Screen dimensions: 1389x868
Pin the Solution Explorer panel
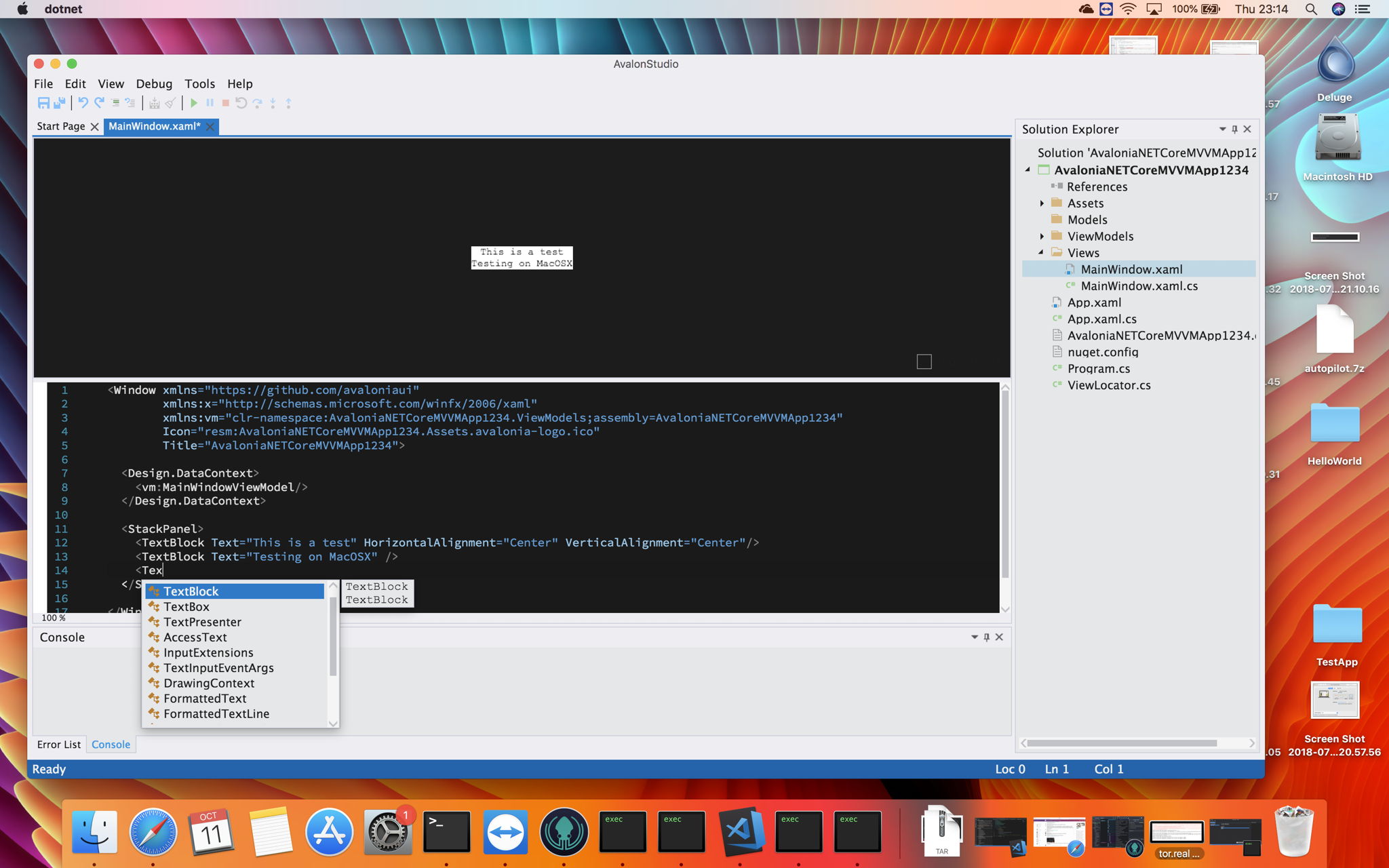click(x=1234, y=129)
